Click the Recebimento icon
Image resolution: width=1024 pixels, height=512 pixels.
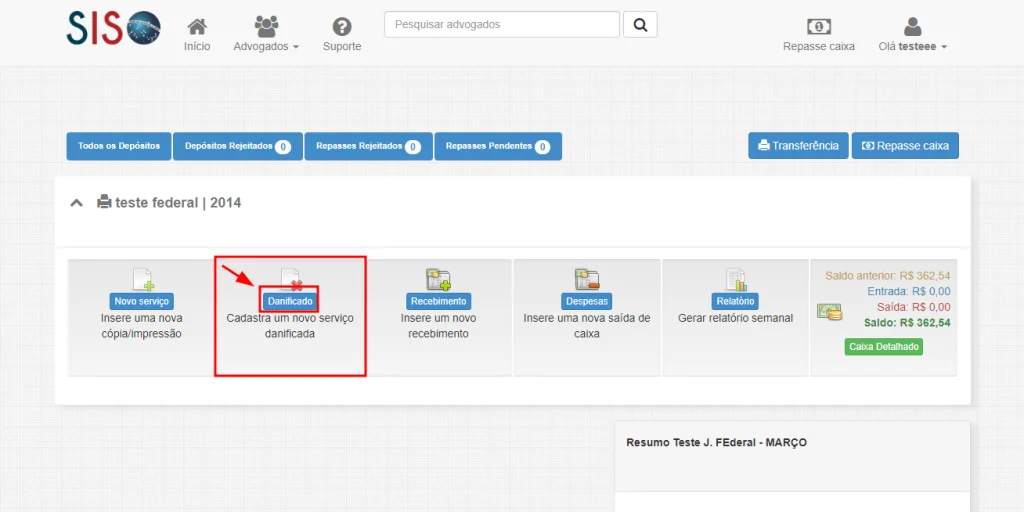[439, 279]
